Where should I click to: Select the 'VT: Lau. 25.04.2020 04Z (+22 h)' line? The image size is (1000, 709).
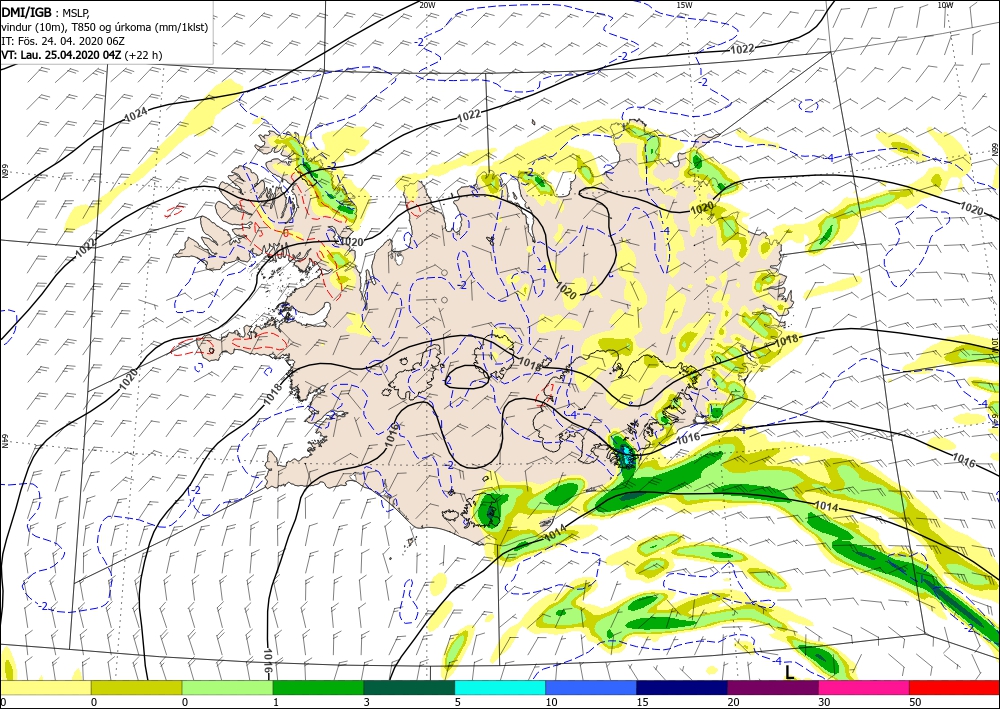pos(82,55)
